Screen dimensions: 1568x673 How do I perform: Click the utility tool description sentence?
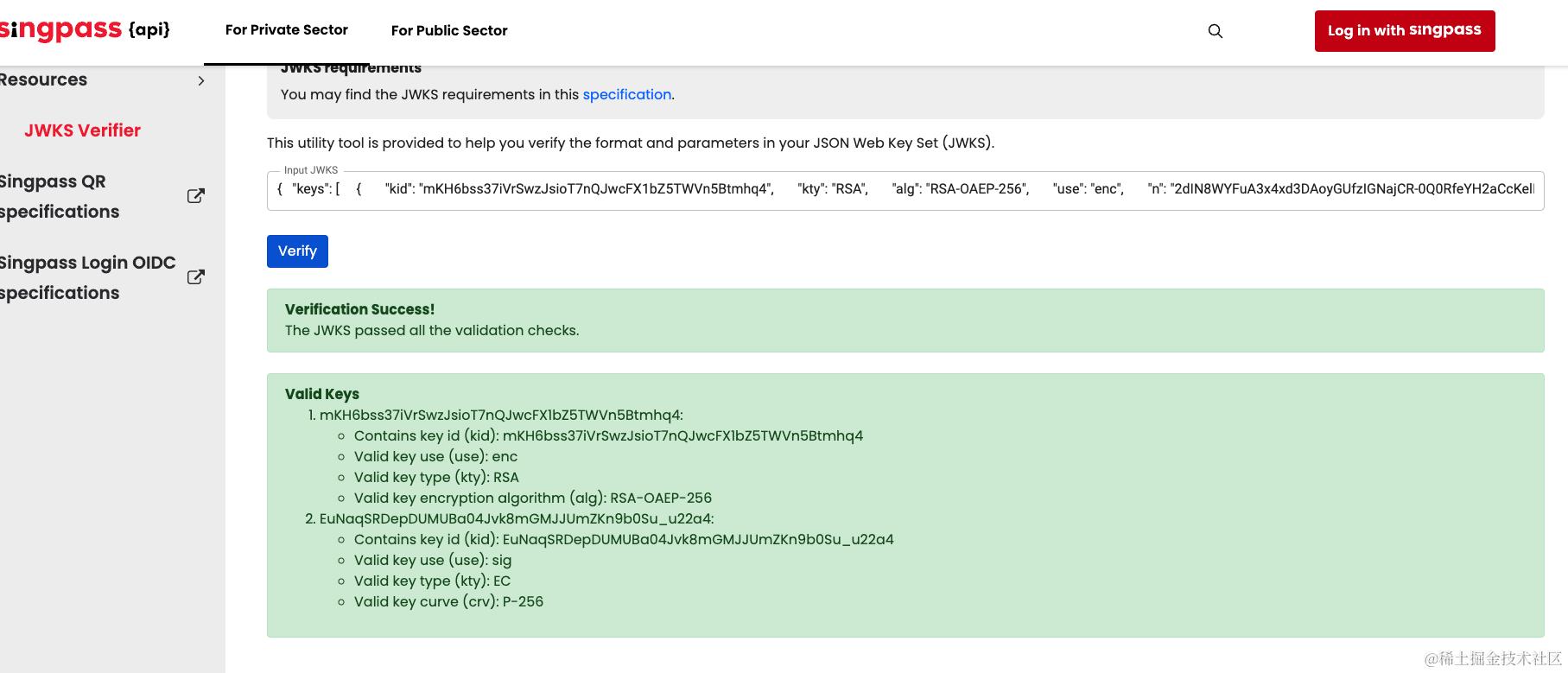631,143
